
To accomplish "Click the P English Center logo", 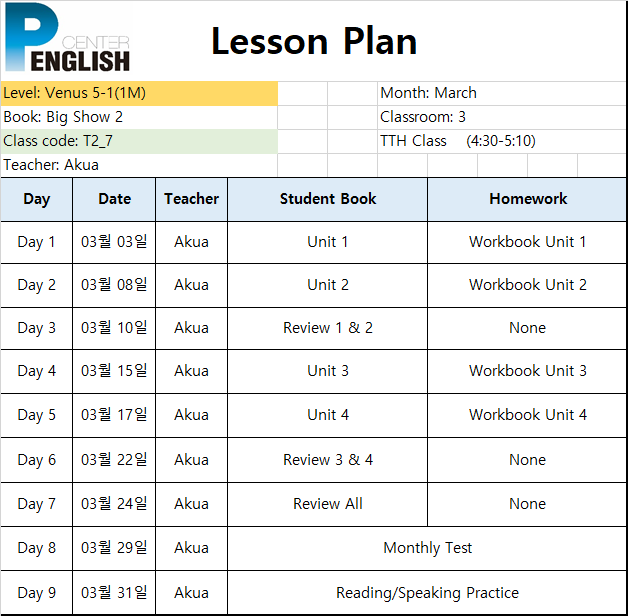I will (67, 37).
